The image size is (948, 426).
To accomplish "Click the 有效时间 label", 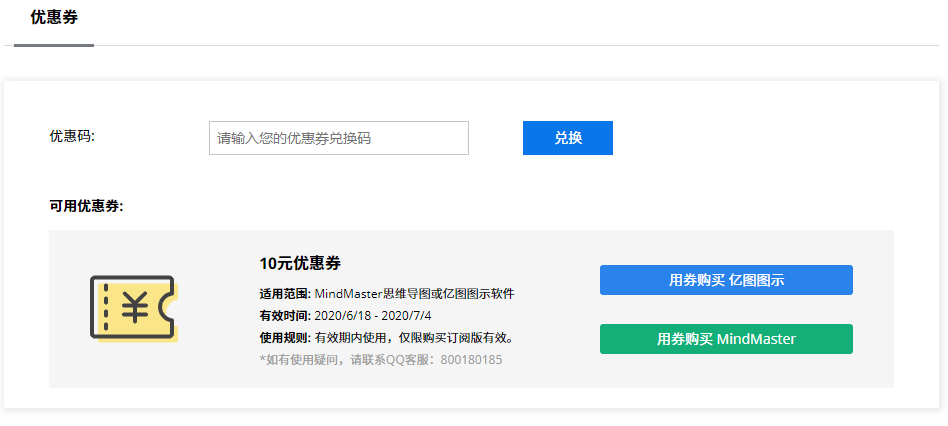I will 285,316.
